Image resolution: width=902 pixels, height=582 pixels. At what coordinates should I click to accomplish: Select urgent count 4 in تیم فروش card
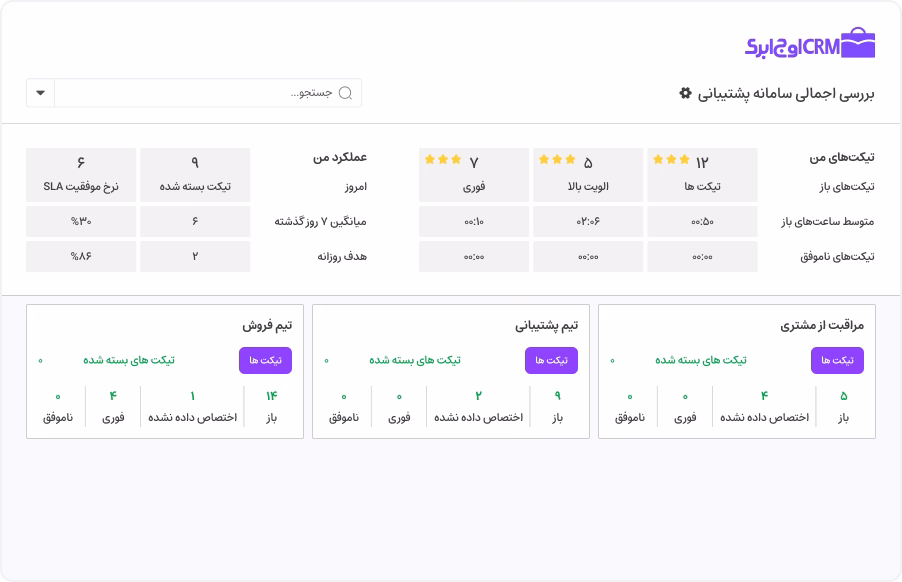[x=113, y=396]
